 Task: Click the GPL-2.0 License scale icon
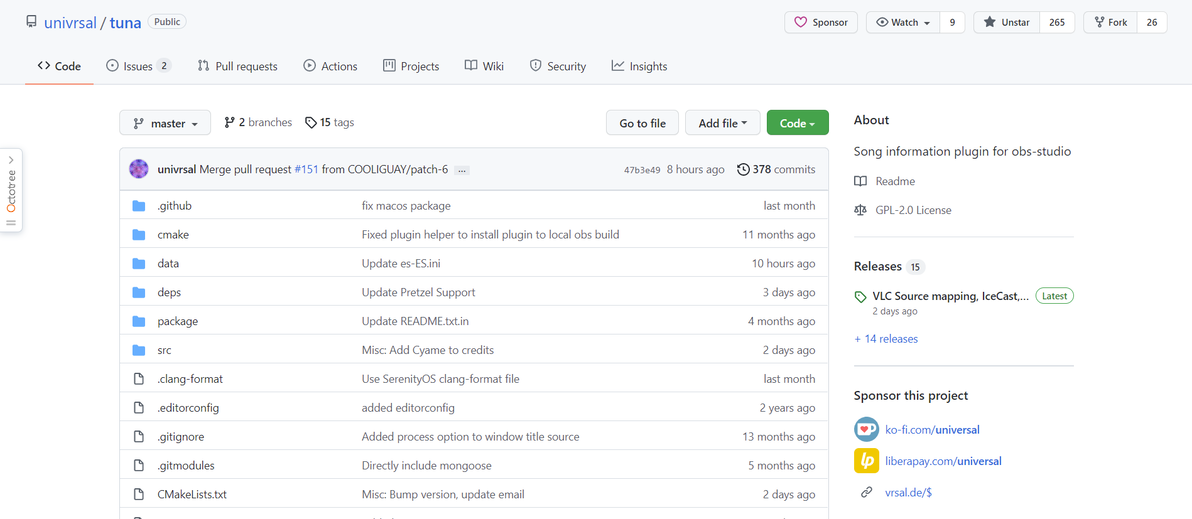860,210
